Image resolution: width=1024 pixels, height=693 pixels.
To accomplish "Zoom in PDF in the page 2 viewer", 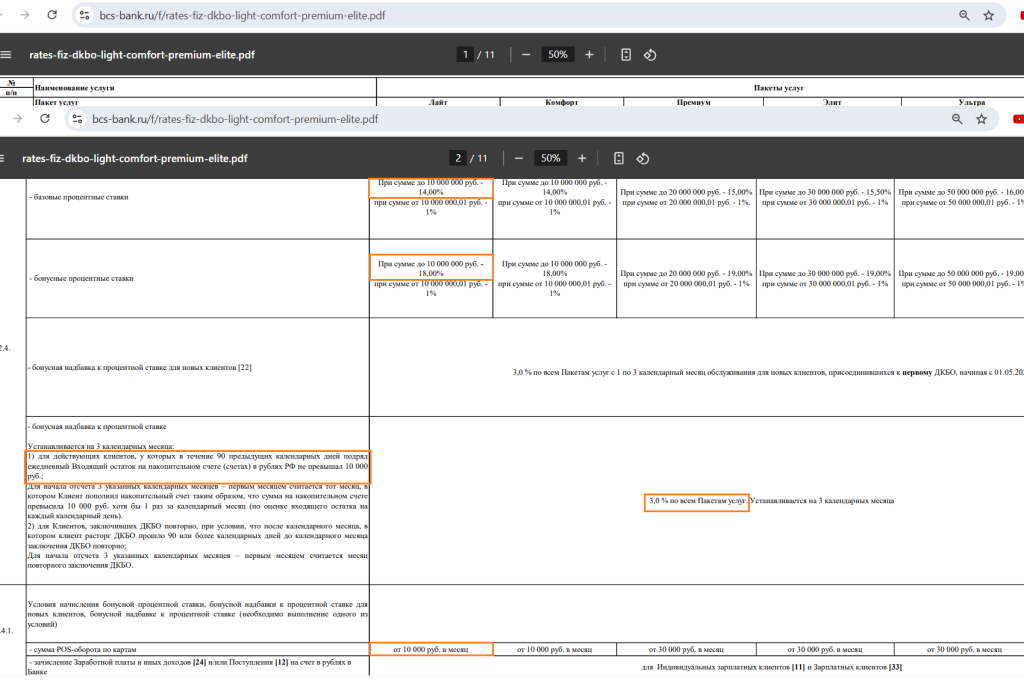I will point(582,158).
